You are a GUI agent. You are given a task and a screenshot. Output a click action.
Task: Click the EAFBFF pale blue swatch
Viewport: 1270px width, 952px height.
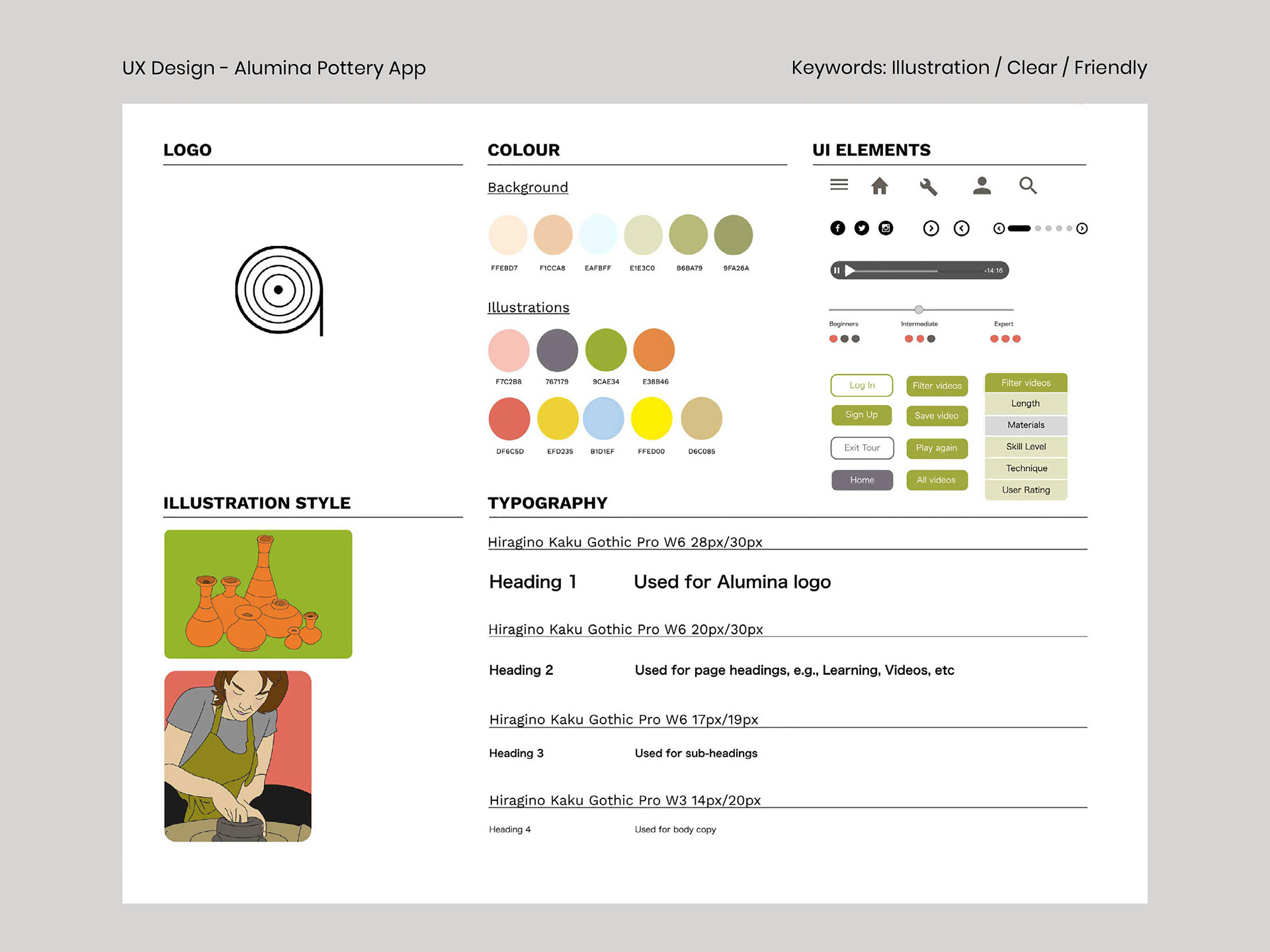pos(598,235)
